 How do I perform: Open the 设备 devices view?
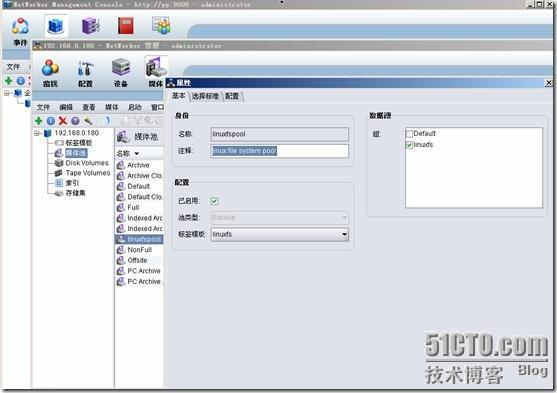(x=121, y=73)
